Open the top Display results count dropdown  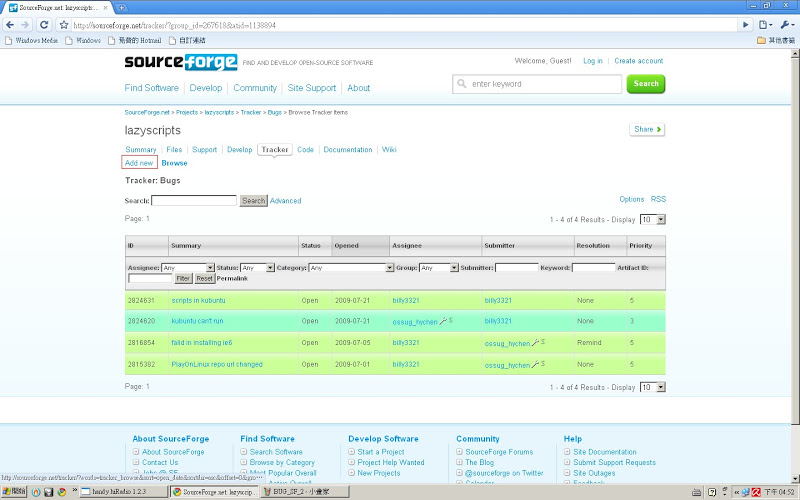[653, 219]
